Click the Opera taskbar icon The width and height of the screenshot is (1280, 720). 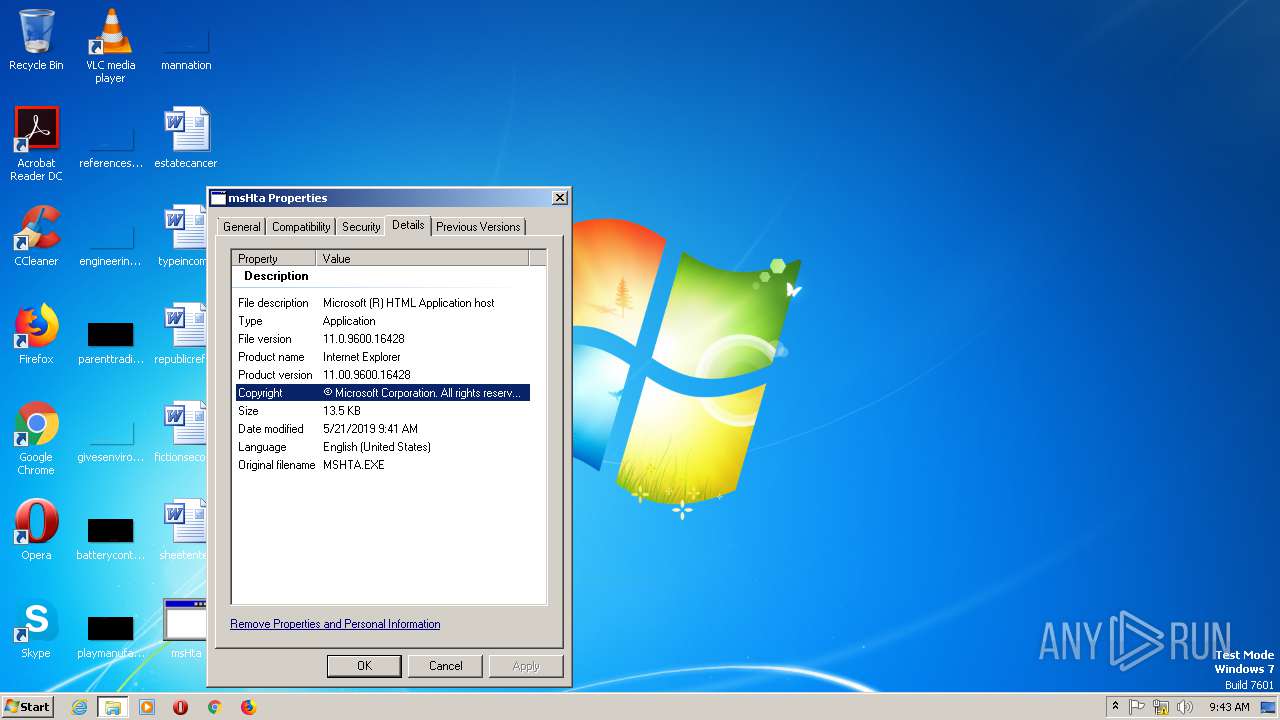point(181,707)
